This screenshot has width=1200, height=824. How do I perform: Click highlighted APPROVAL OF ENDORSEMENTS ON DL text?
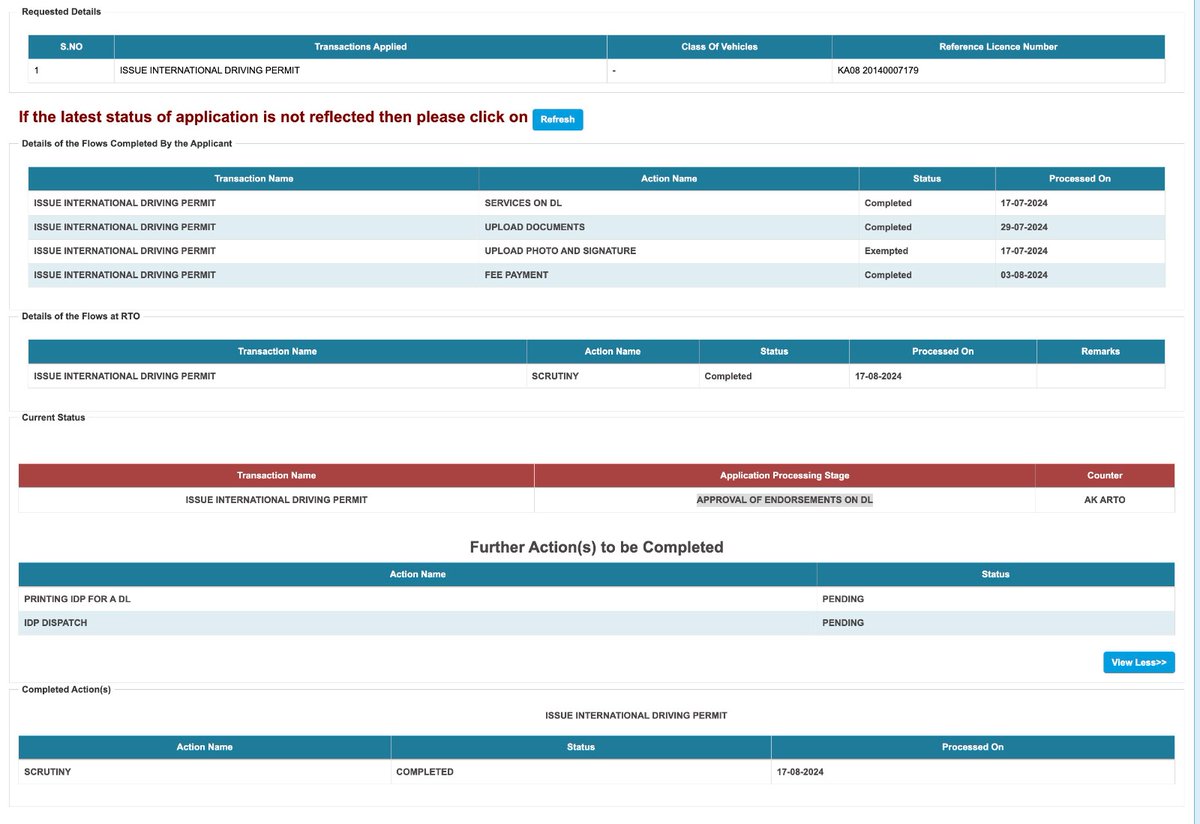pos(785,500)
